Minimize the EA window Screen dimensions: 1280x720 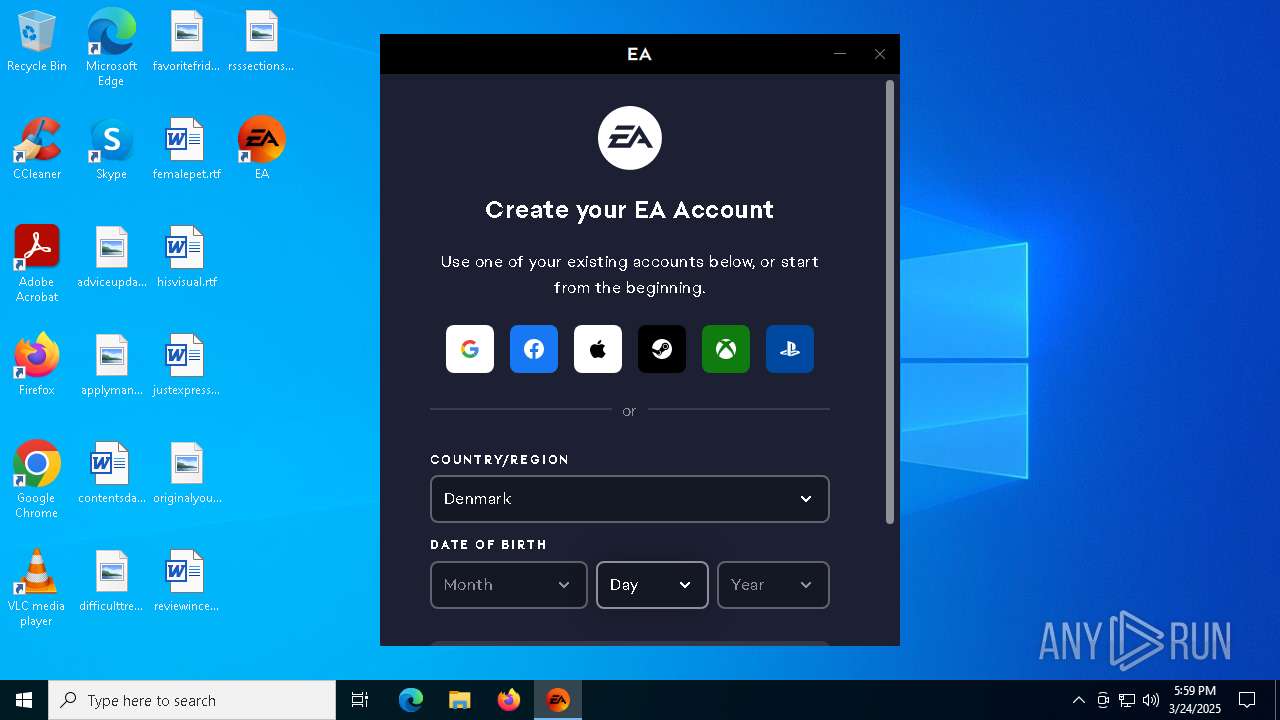coord(840,54)
